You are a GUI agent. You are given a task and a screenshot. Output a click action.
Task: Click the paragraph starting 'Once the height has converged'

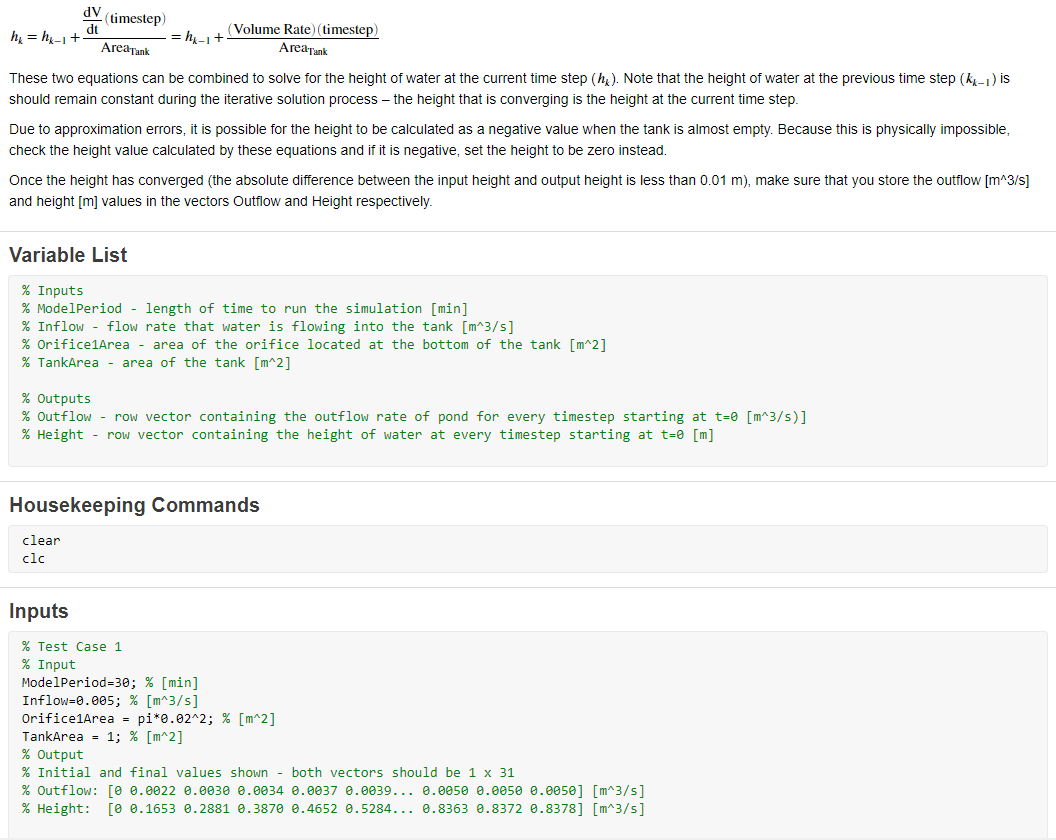519,191
